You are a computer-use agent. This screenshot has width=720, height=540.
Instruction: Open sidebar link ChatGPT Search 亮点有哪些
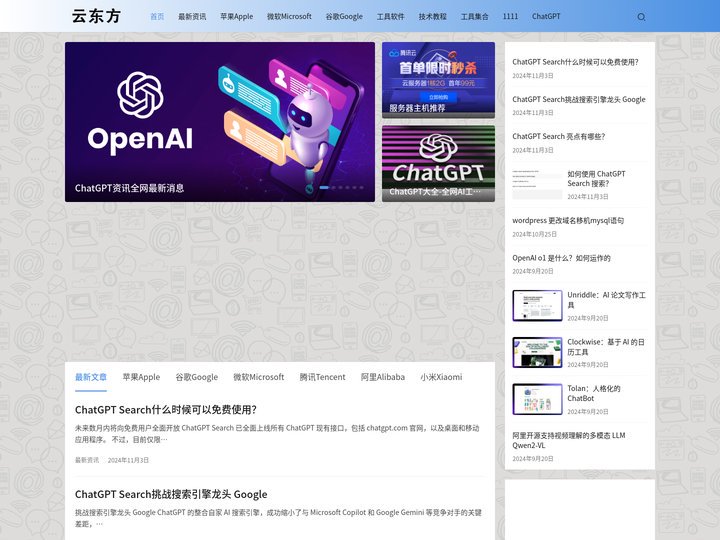click(x=559, y=136)
